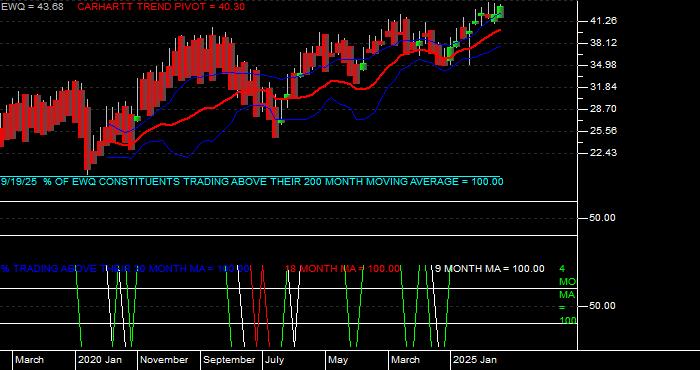Click the 50.00 label of the 200 month panel

pyautogui.click(x=603, y=218)
